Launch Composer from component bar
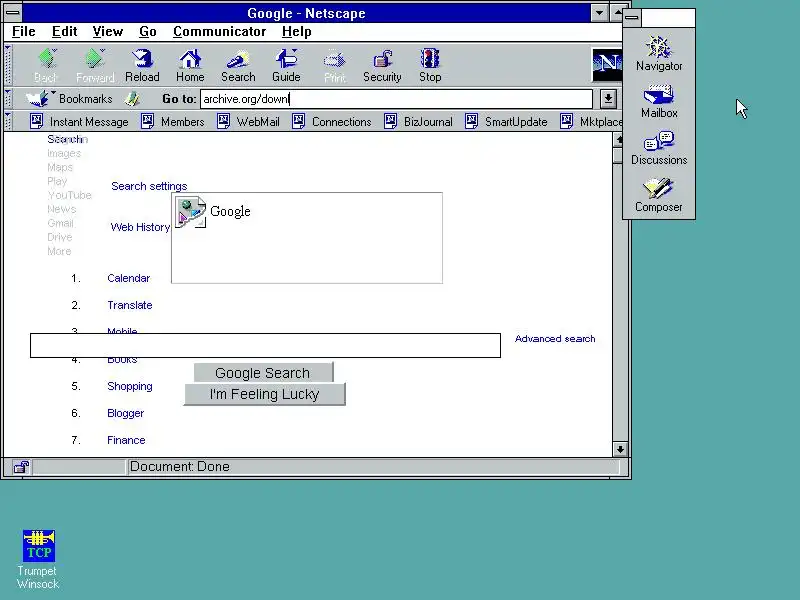The image size is (800, 600). pyautogui.click(x=659, y=195)
